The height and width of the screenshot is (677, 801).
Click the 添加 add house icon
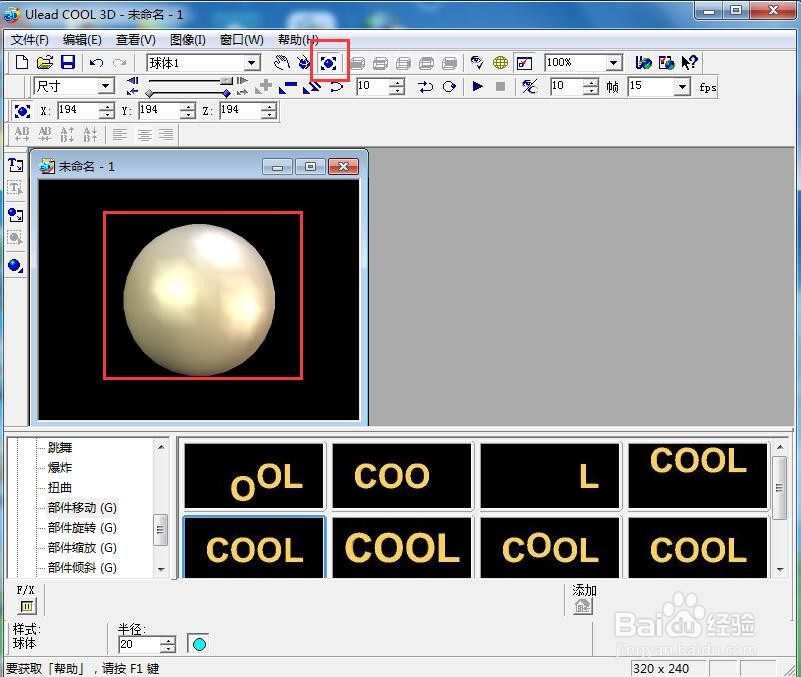tap(583, 606)
